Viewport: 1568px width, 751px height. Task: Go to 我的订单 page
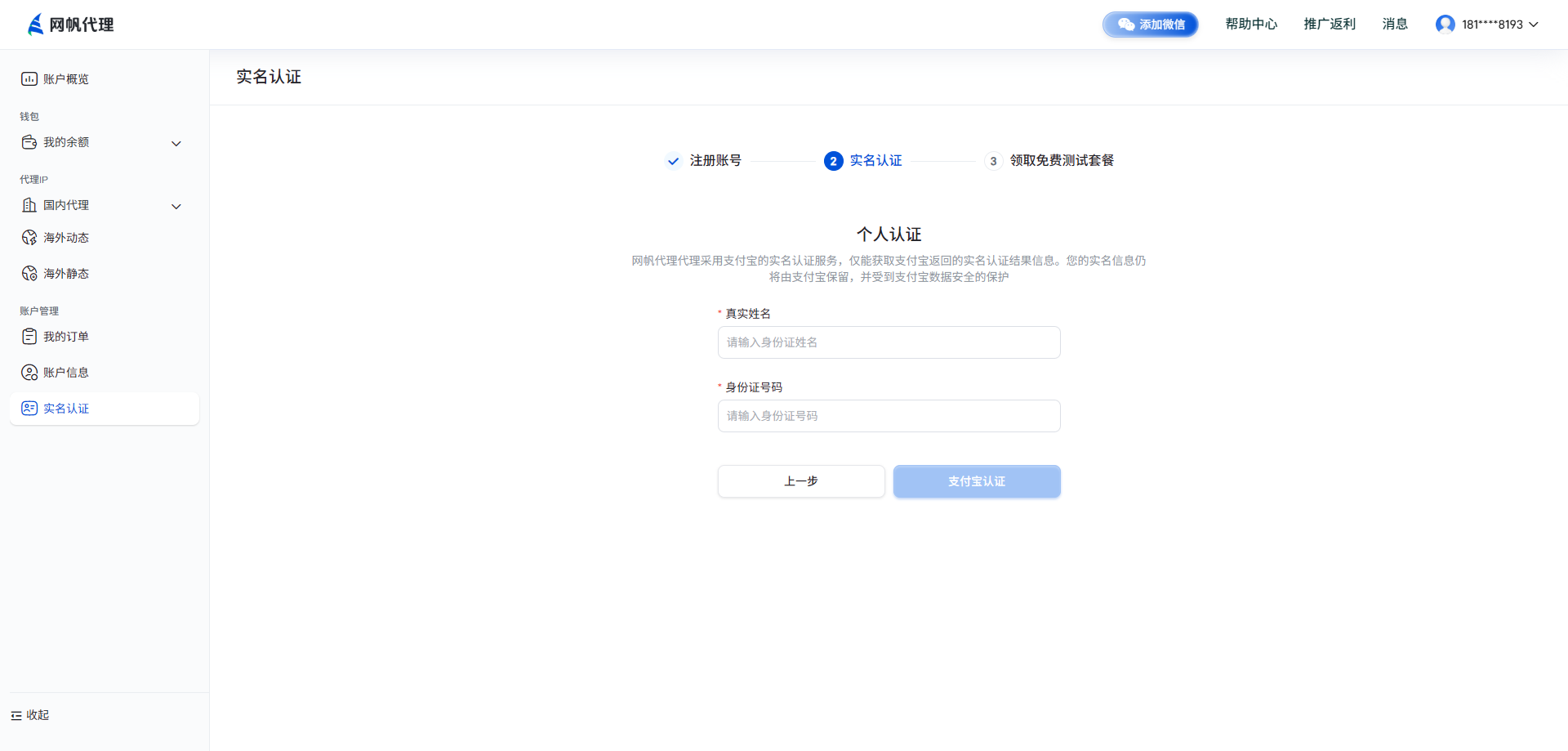tap(105, 337)
